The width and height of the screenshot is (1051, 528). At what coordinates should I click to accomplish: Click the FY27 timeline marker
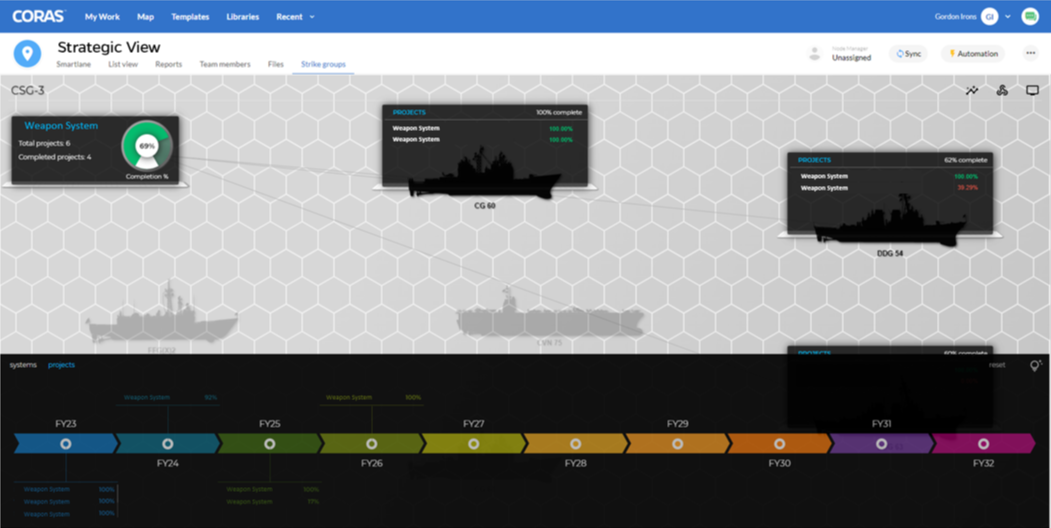point(473,444)
